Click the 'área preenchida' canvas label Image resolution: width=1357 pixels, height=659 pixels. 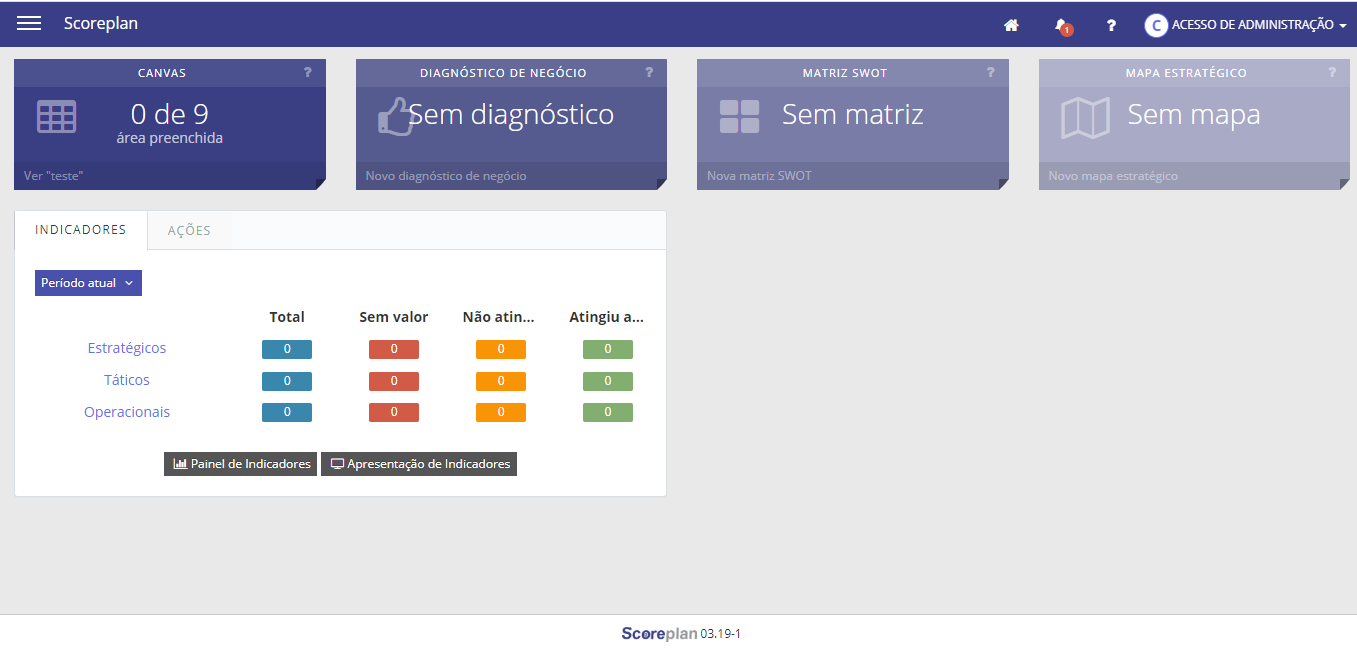[x=170, y=138]
